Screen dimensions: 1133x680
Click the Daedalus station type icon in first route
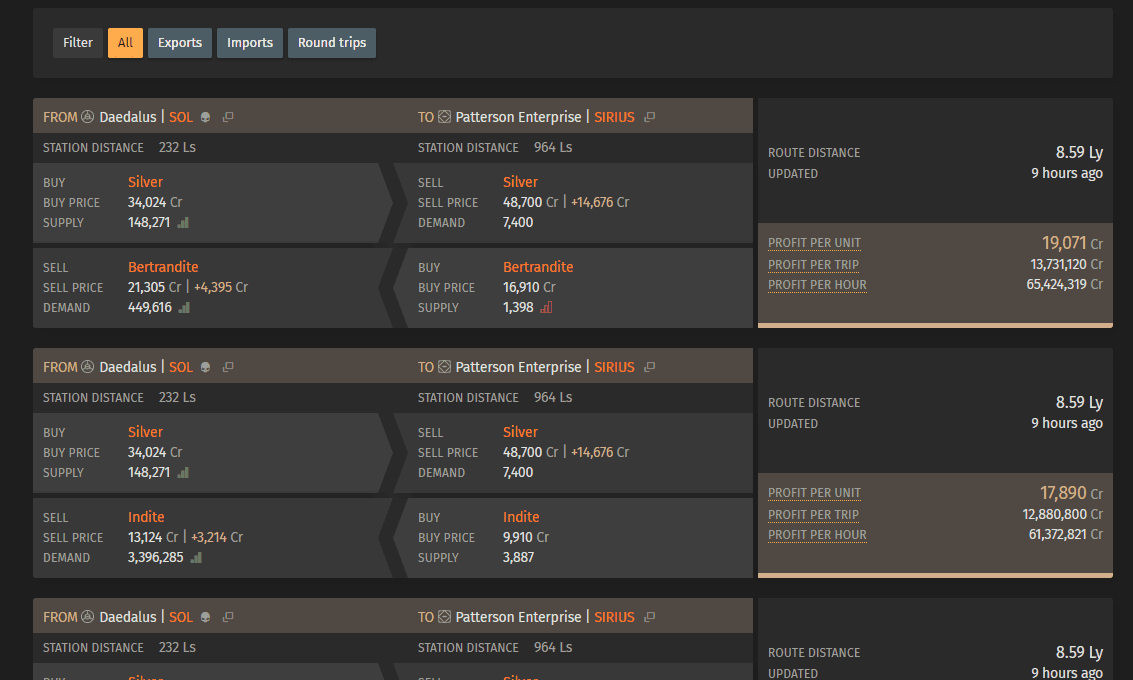[x=88, y=117]
